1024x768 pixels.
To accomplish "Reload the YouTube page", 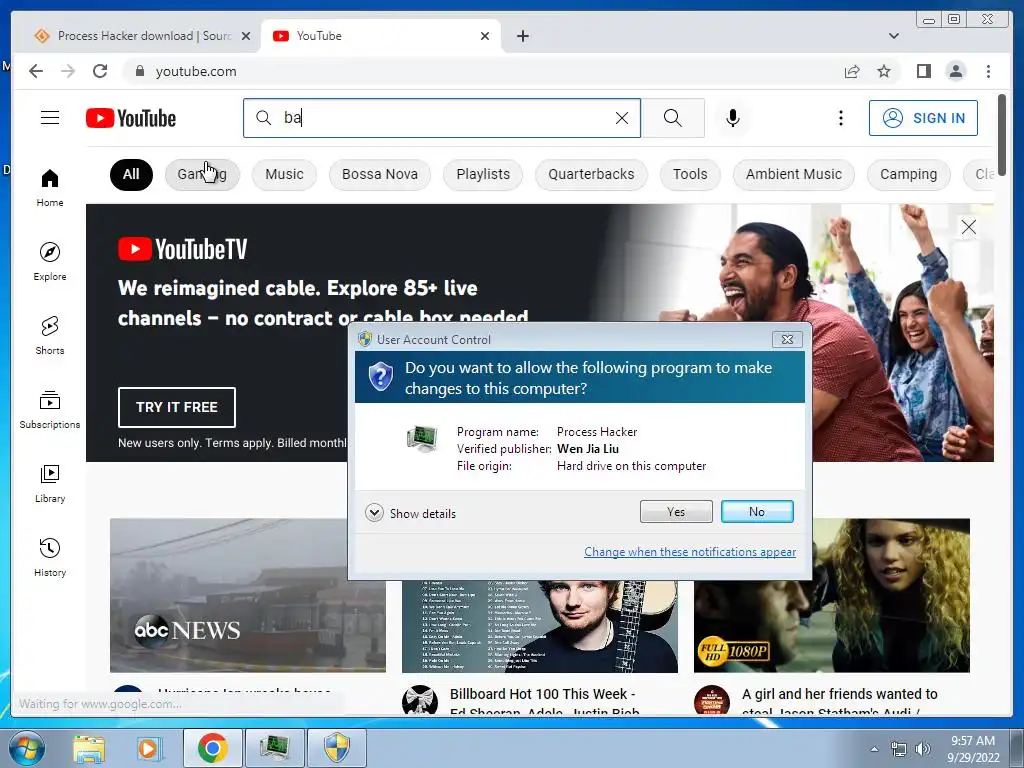I will point(100,71).
